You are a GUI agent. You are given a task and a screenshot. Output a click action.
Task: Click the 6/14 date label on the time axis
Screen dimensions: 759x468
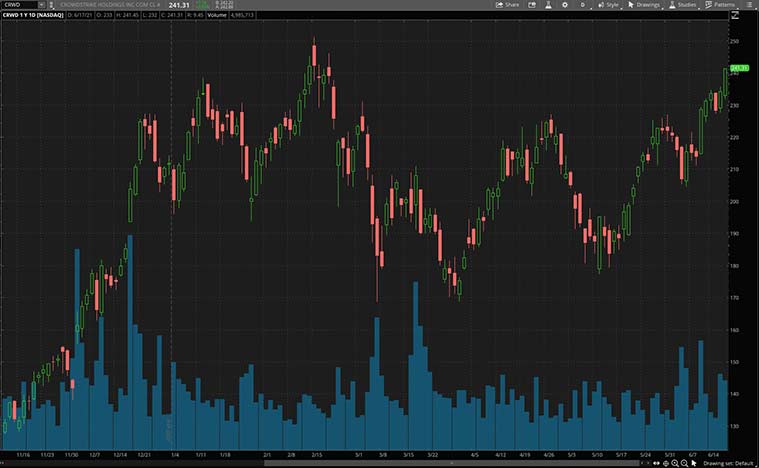(713, 455)
